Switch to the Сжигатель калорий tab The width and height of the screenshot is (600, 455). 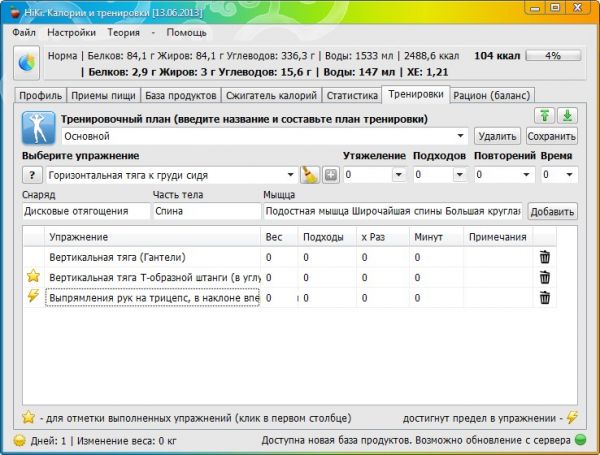click(x=271, y=96)
